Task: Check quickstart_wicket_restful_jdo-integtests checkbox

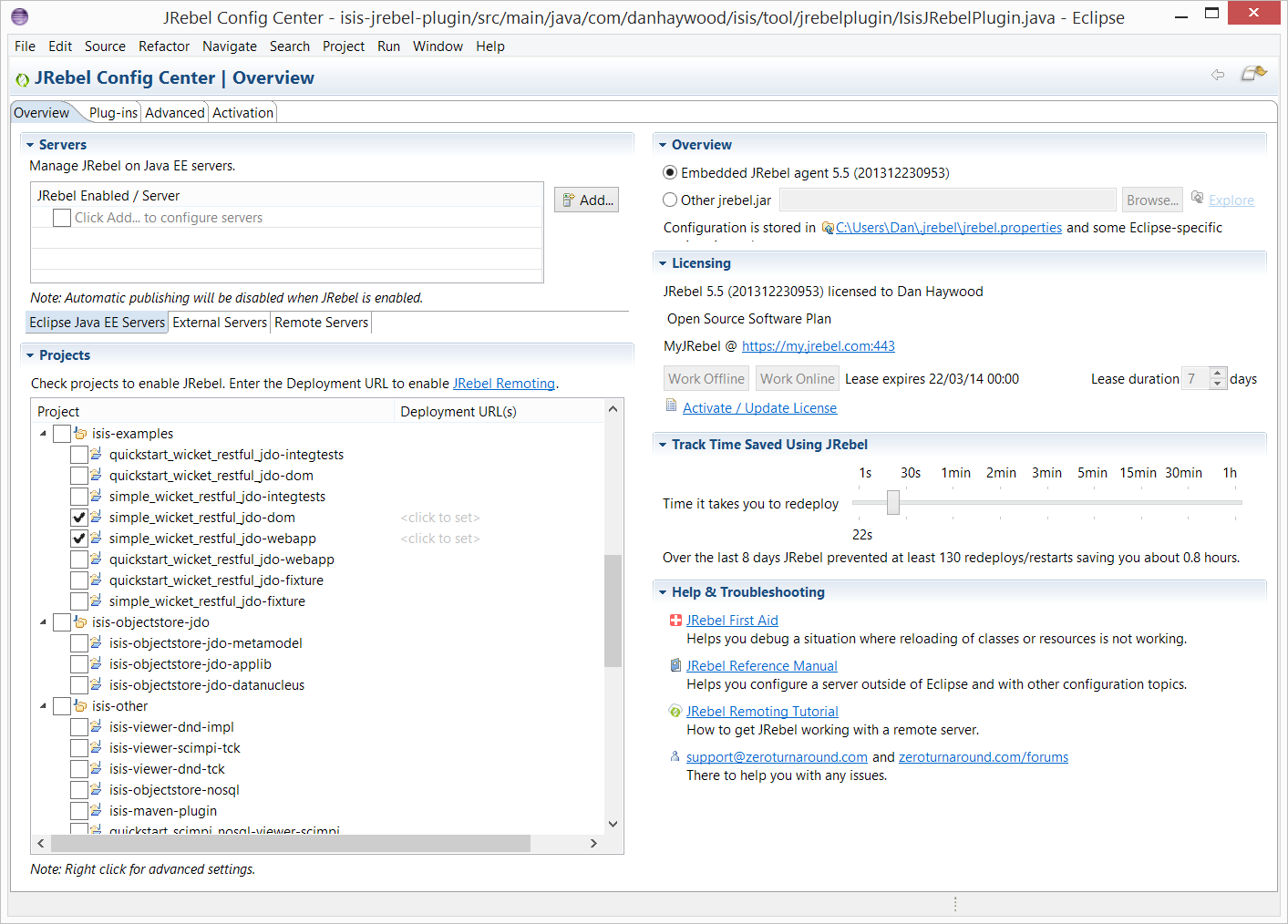Action: (x=79, y=455)
